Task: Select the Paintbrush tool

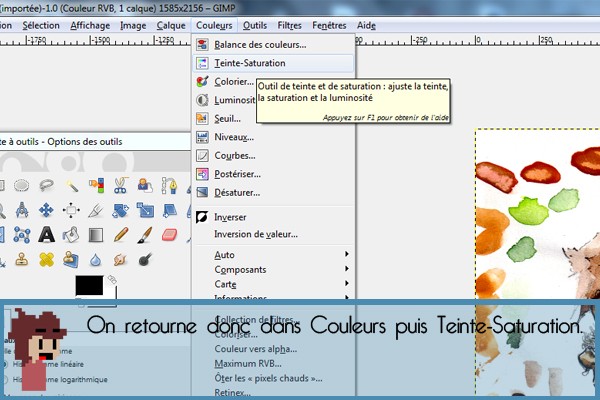Action: pyautogui.click(x=145, y=235)
